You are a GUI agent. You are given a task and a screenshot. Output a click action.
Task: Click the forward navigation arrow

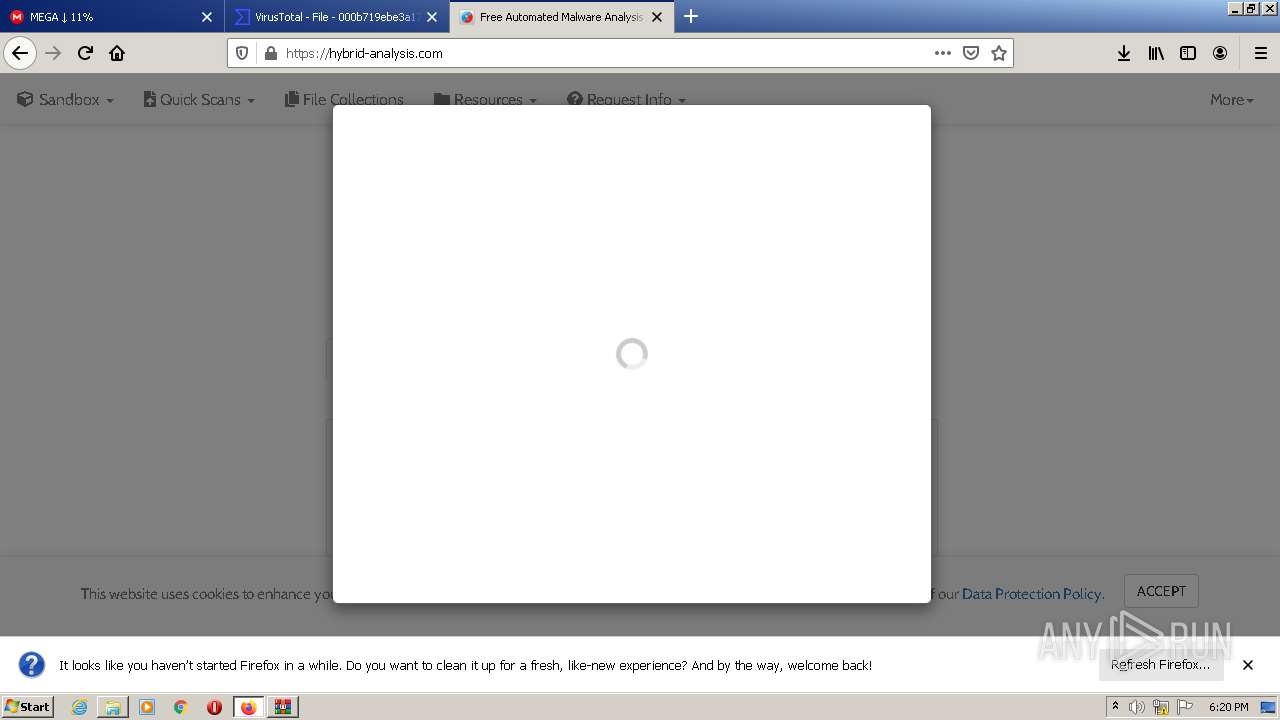54,53
